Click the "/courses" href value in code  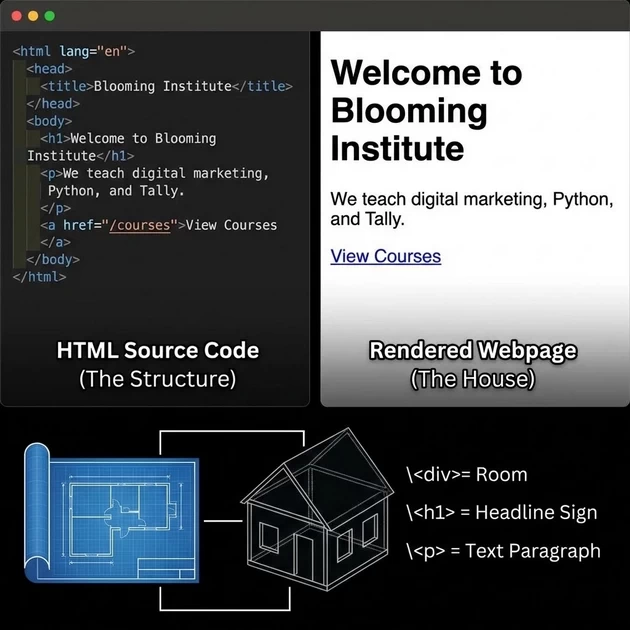140,225
